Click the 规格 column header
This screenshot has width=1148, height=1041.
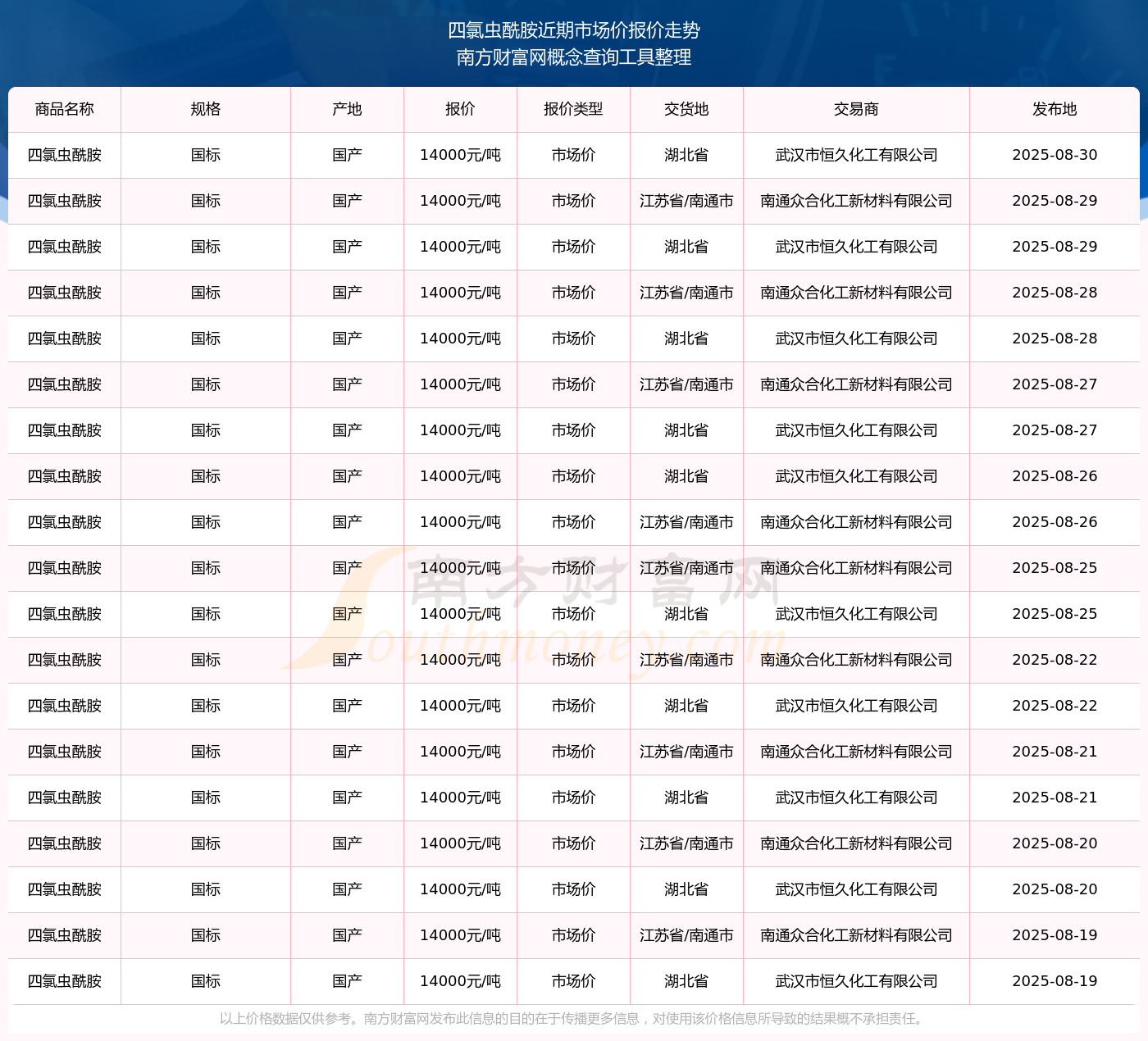tap(206, 109)
